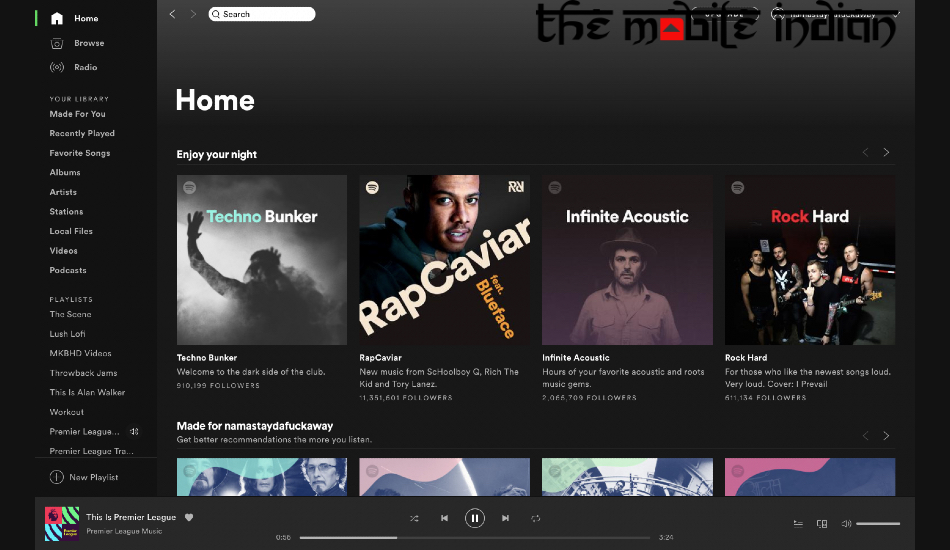Show next items in Enjoy your night

886,153
